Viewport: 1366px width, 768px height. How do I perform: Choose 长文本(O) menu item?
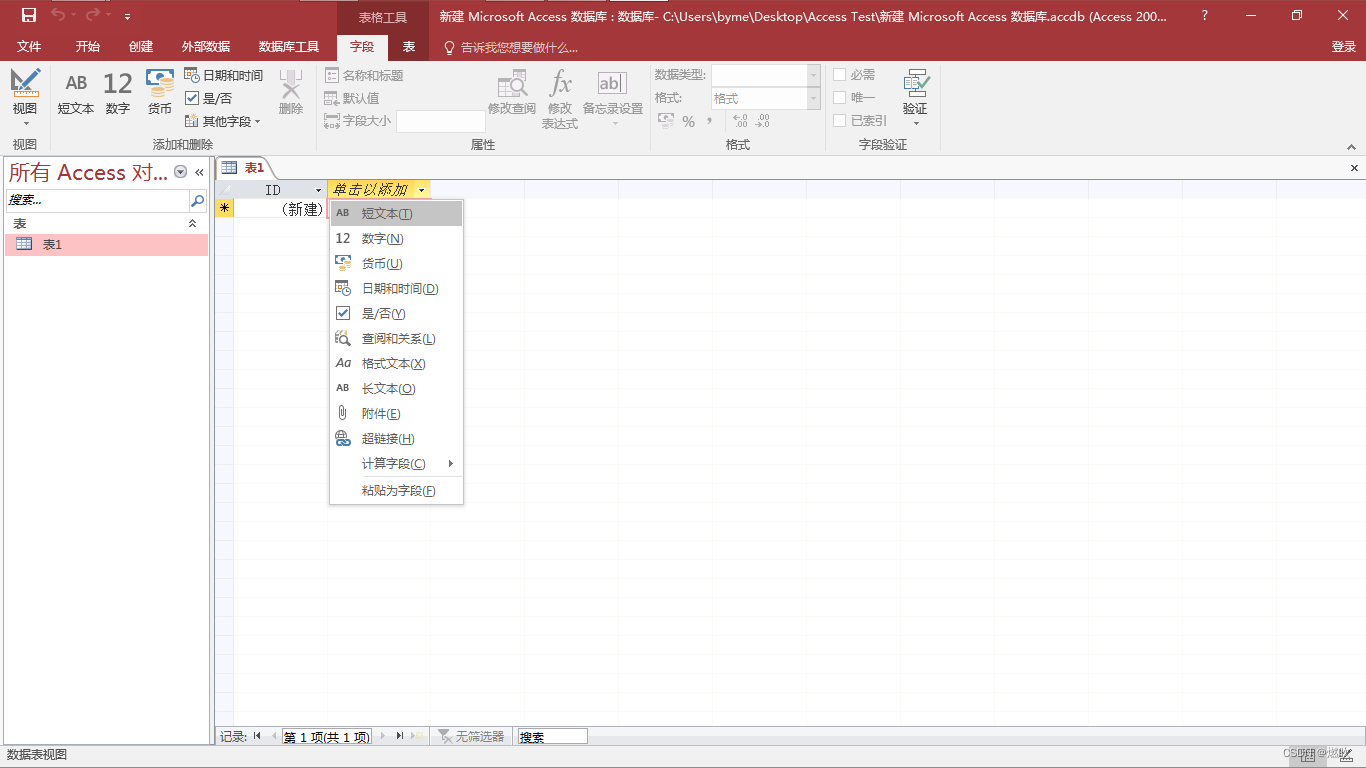point(397,389)
